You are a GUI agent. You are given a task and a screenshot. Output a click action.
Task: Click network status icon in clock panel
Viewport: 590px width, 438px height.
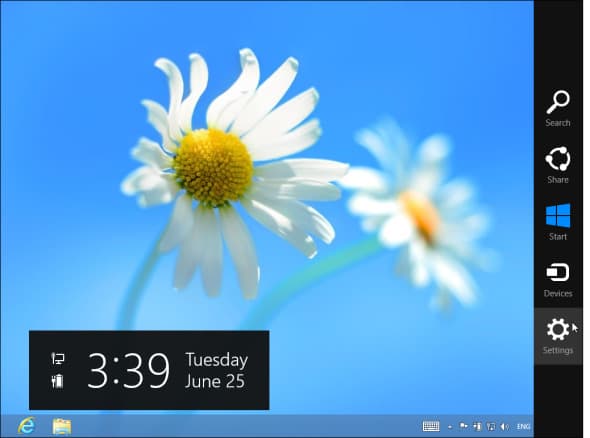click(58, 359)
